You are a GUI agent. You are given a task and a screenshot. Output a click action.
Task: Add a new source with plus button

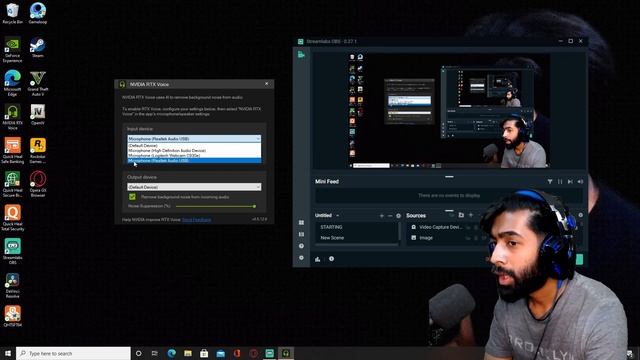point(471,215)
